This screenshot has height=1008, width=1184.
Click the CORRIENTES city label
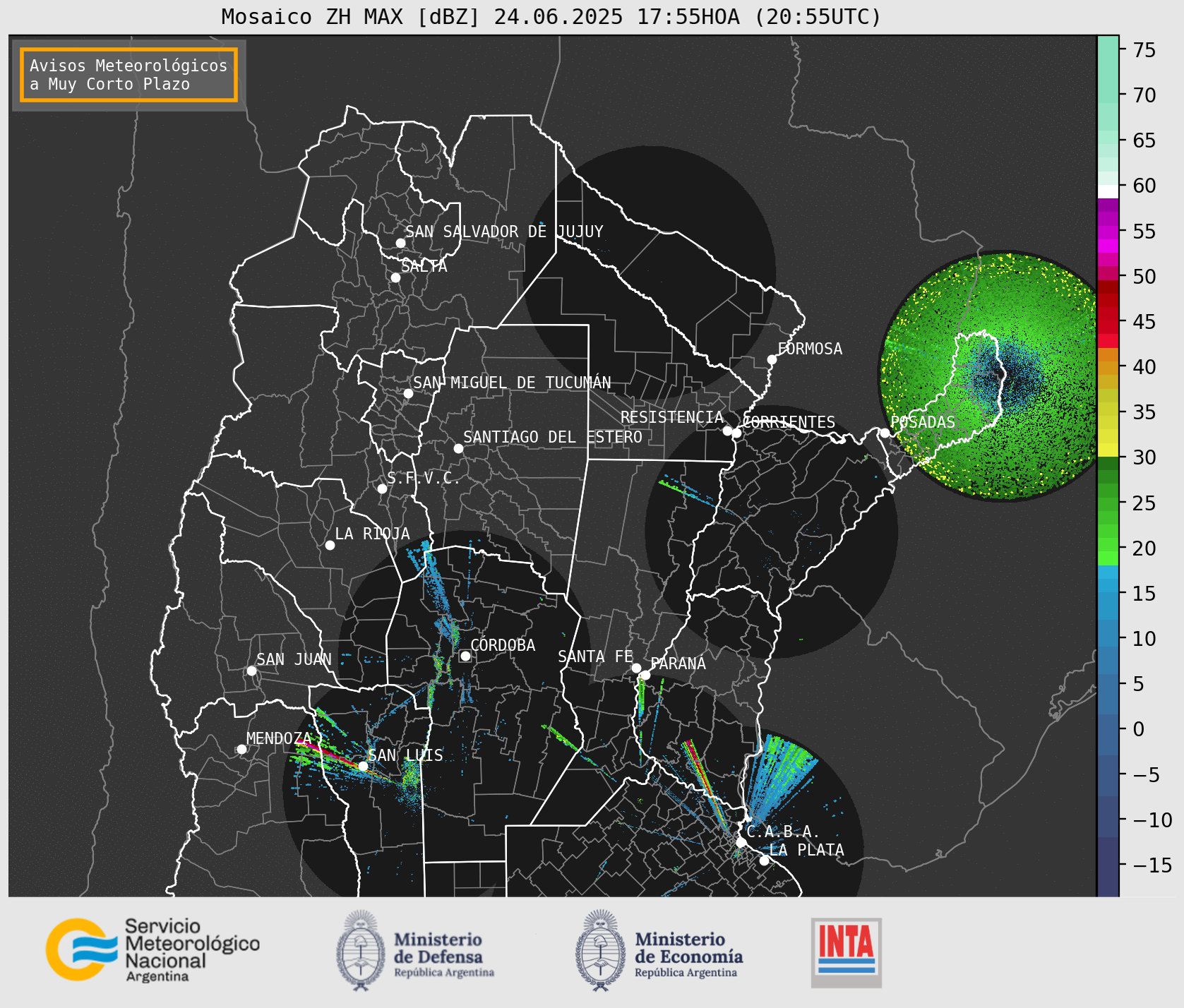pyautogui.click(x=789, y=422)
